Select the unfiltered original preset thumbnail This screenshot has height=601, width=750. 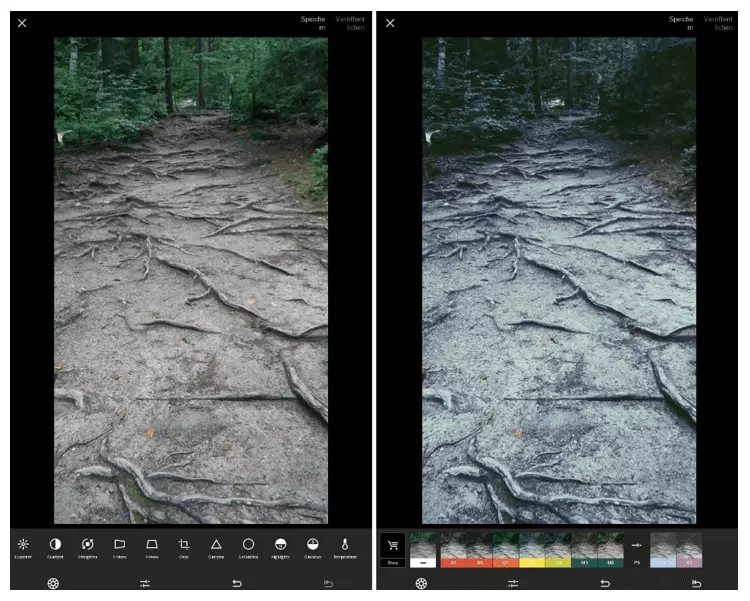423,549
